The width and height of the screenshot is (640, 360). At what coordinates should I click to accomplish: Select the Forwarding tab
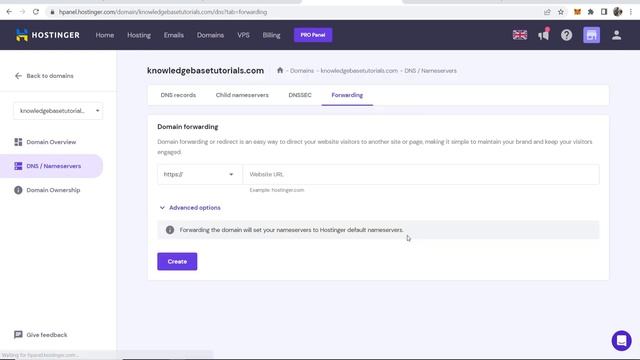347,95
